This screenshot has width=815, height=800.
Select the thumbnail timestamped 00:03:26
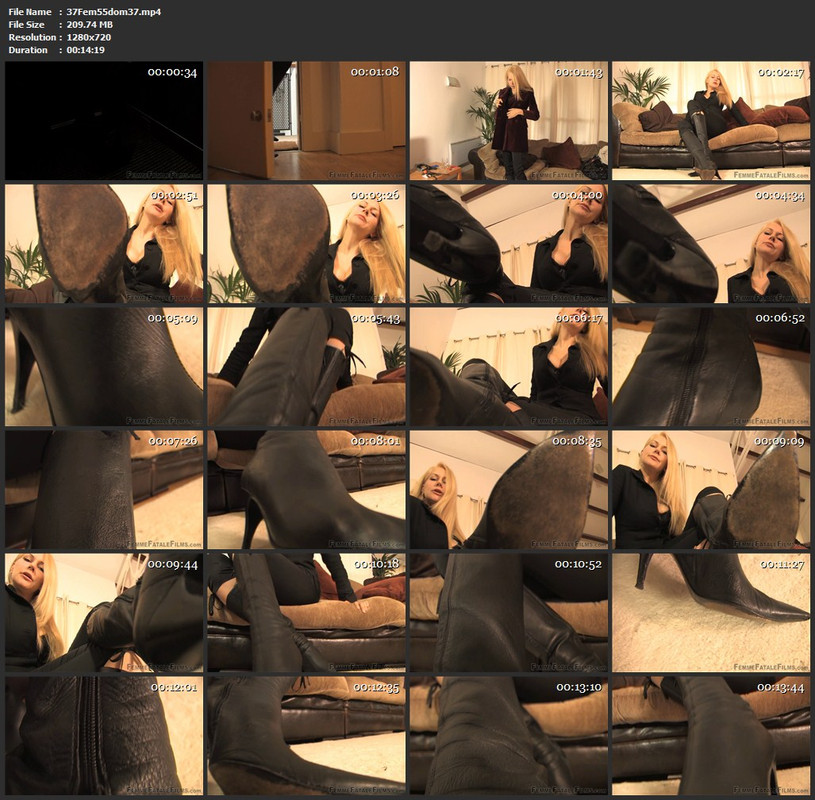pos(306,244)
